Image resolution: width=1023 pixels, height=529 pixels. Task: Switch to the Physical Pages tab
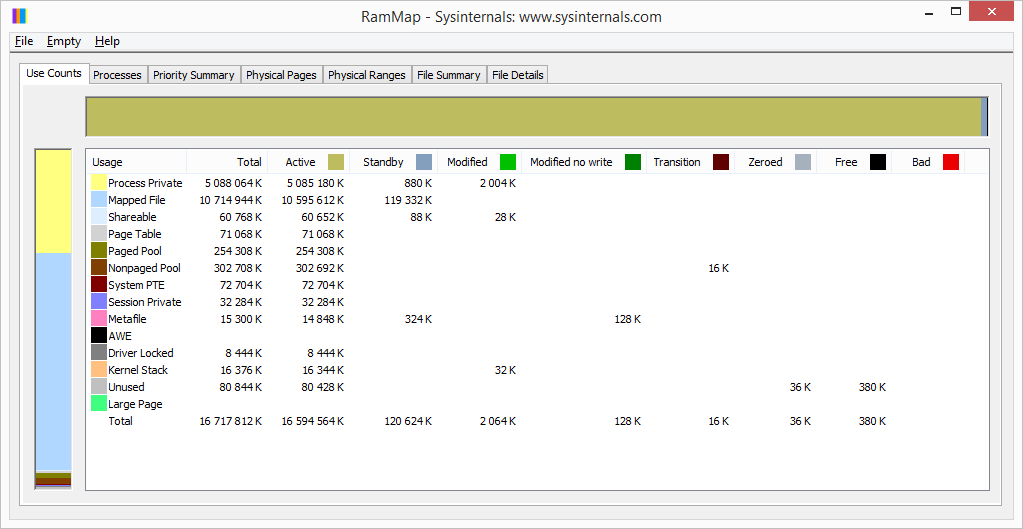281,75
